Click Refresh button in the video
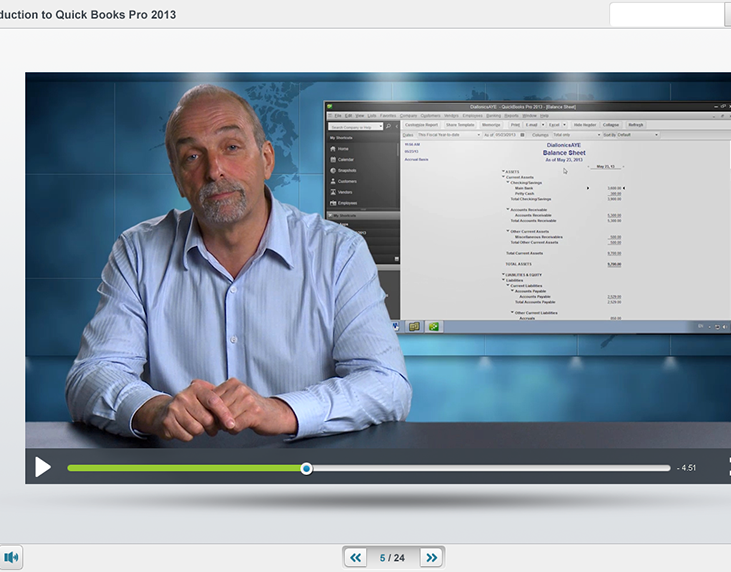The width and height of the screenshot is (731, 572). (x=635, y=125)
